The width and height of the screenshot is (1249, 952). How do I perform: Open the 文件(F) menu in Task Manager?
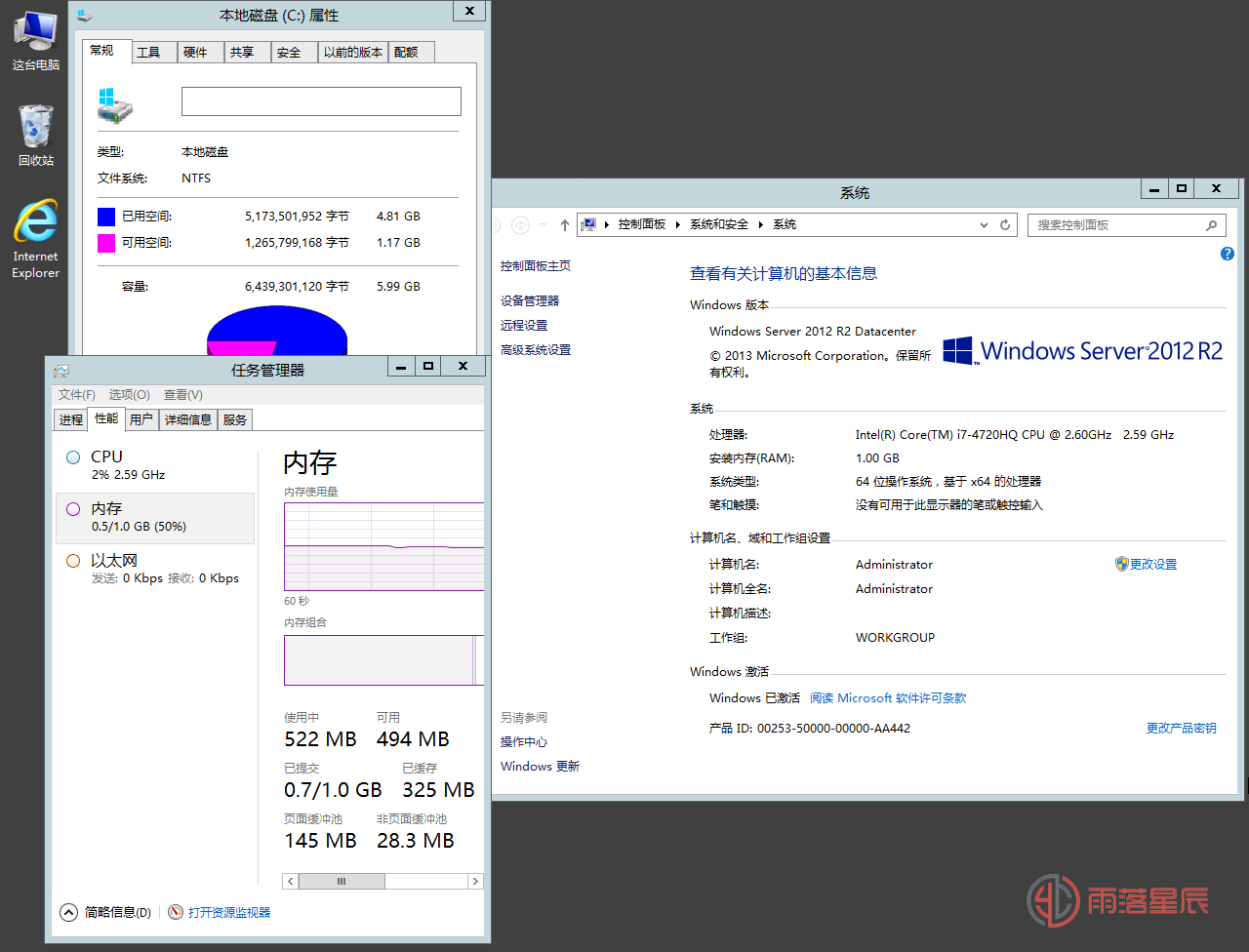click(x=77, y=395)
